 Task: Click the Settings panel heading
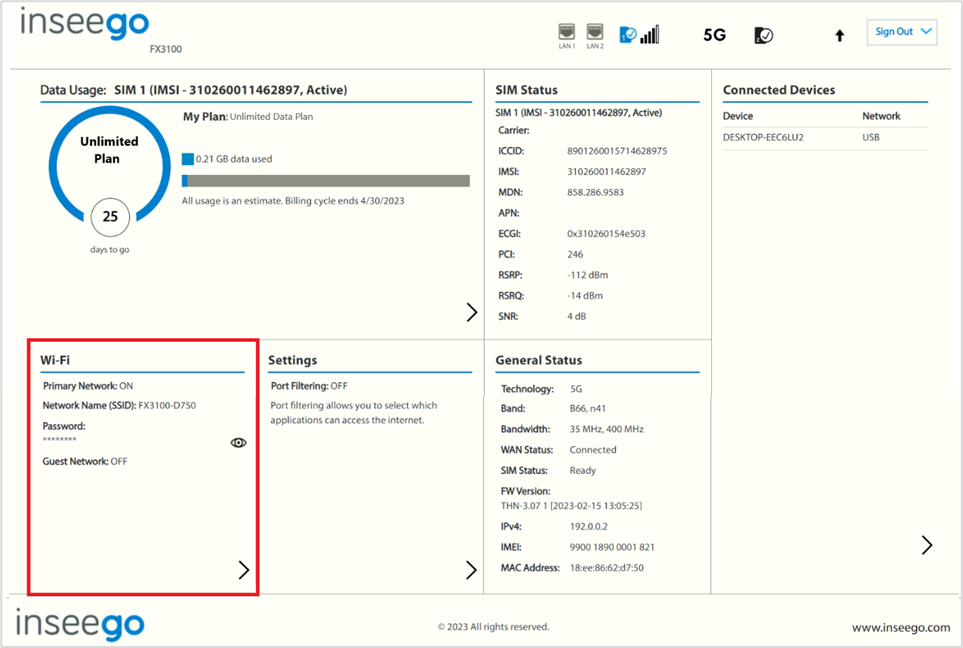pyautogui.click(x=292, y=361)
